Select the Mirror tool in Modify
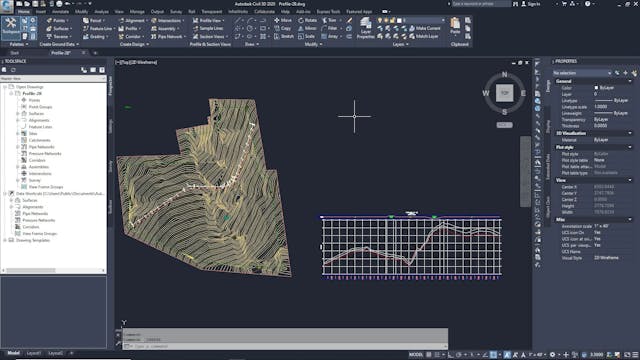This screenshot has height=360, width=640. (x=307, y=29)
